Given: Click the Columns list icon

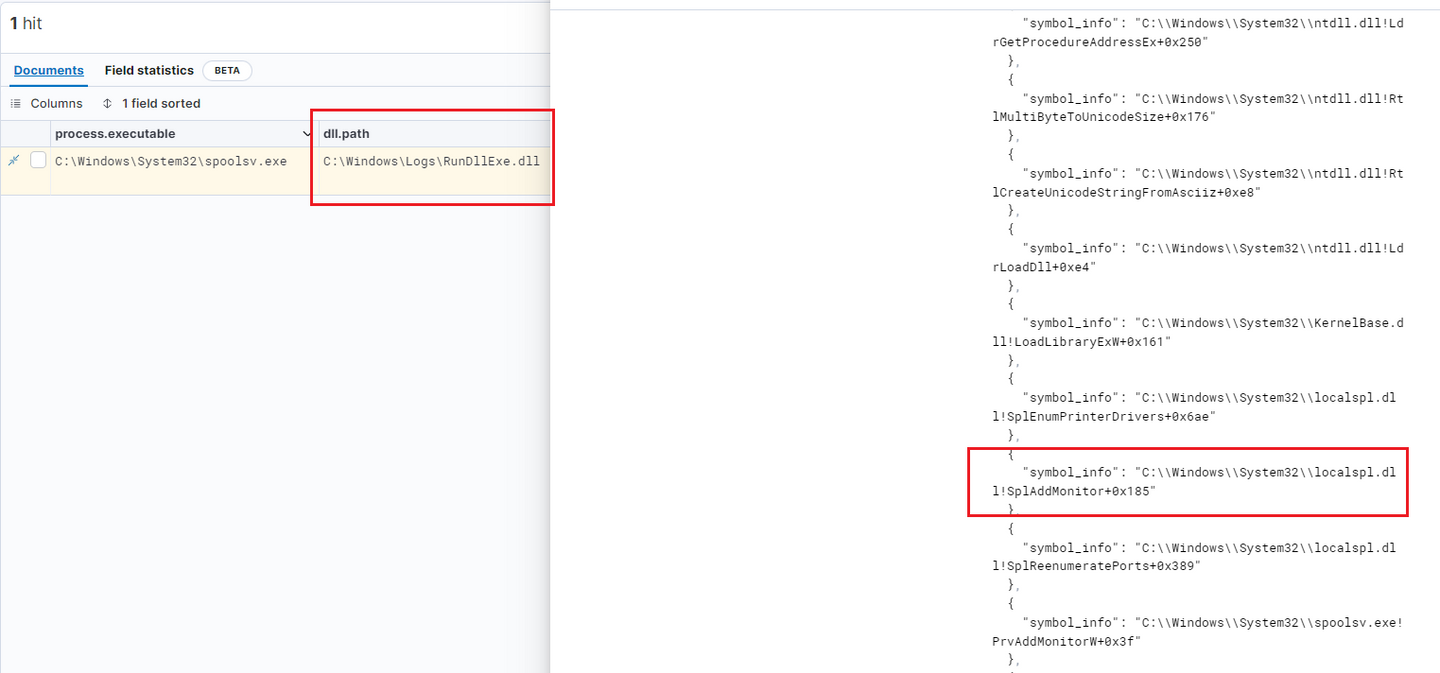Looking at the screenshot, I should tap(16, 104).
